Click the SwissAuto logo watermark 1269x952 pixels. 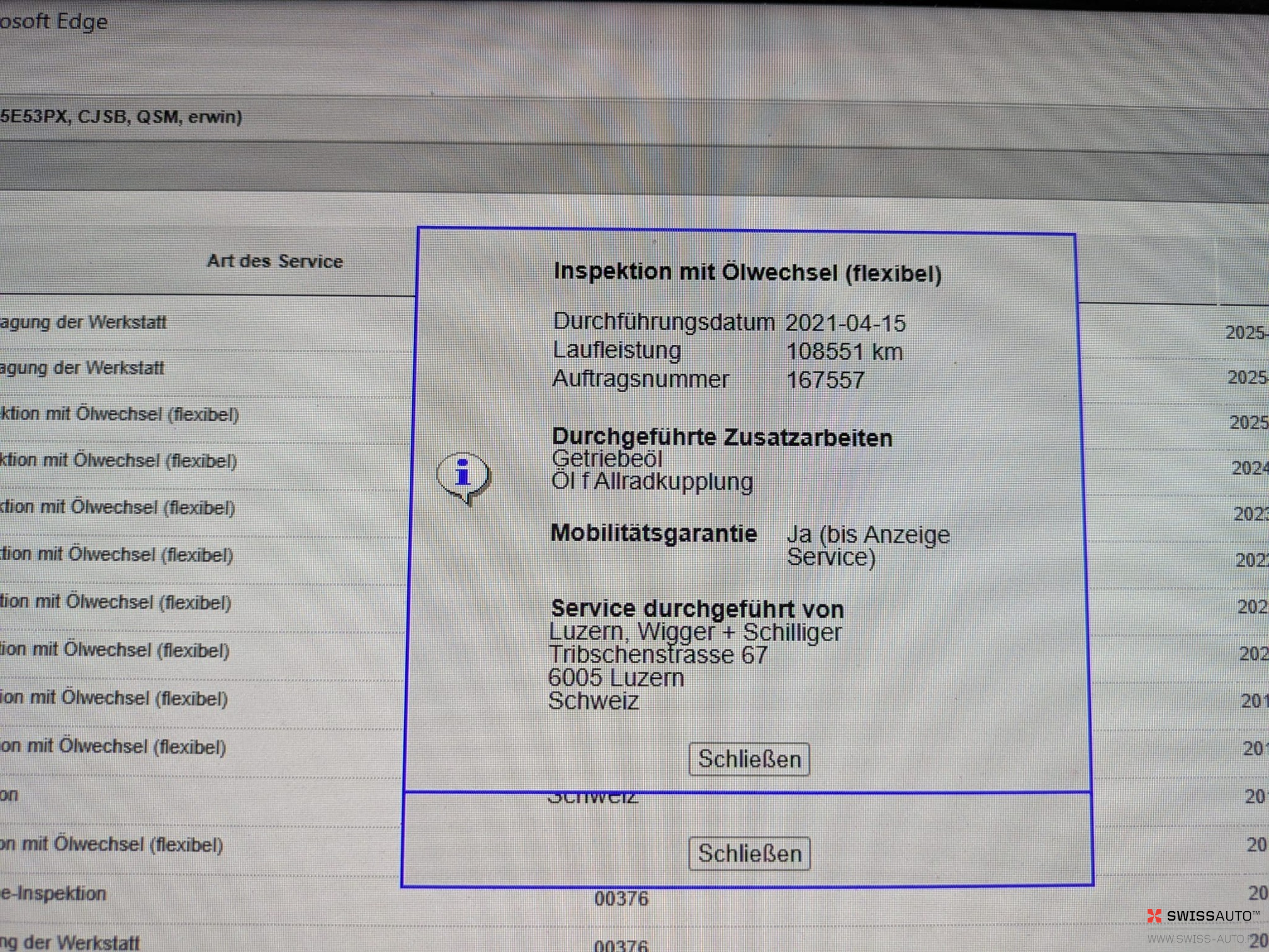tap(1202, 916)
